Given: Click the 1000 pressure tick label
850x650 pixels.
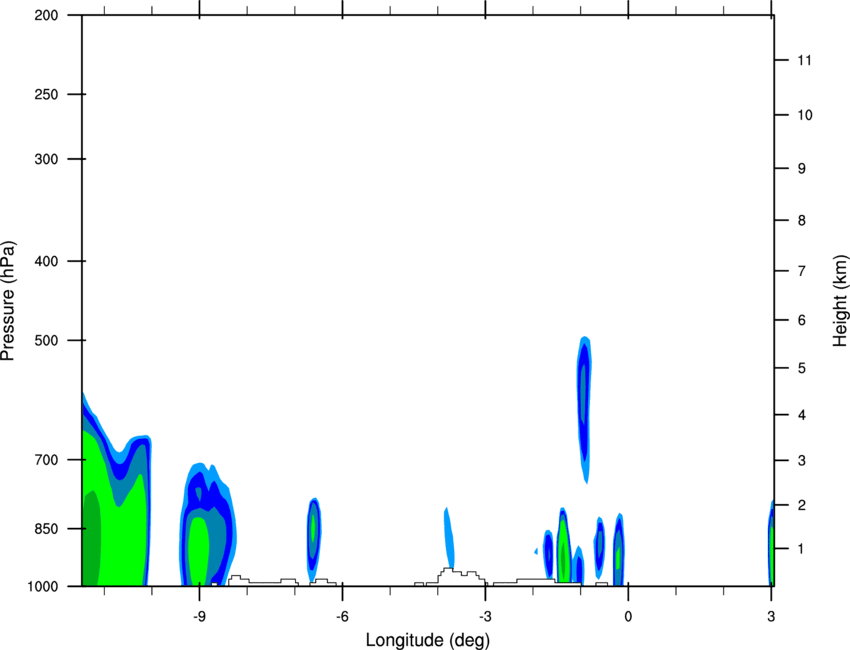Looking at the screenshot, I should coord(42,586).
